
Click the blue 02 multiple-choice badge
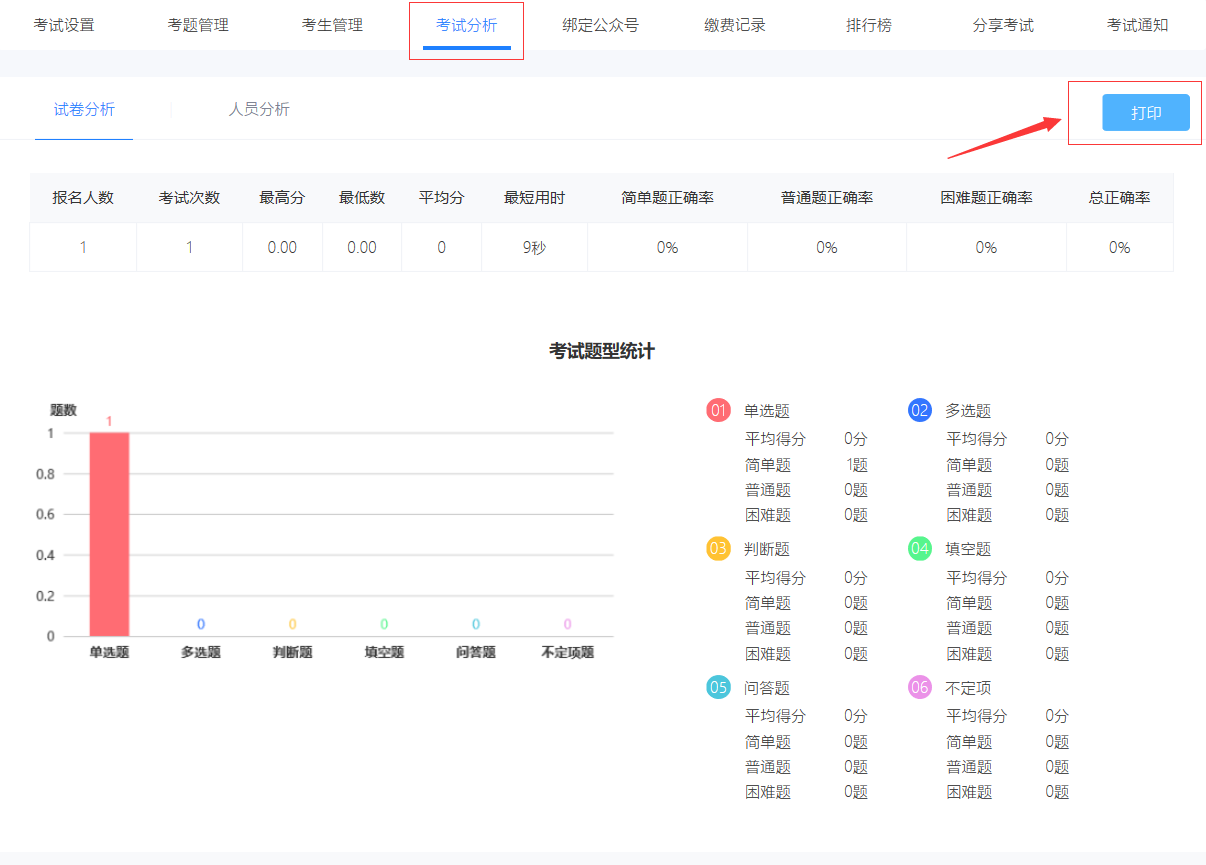coord(920,410)
